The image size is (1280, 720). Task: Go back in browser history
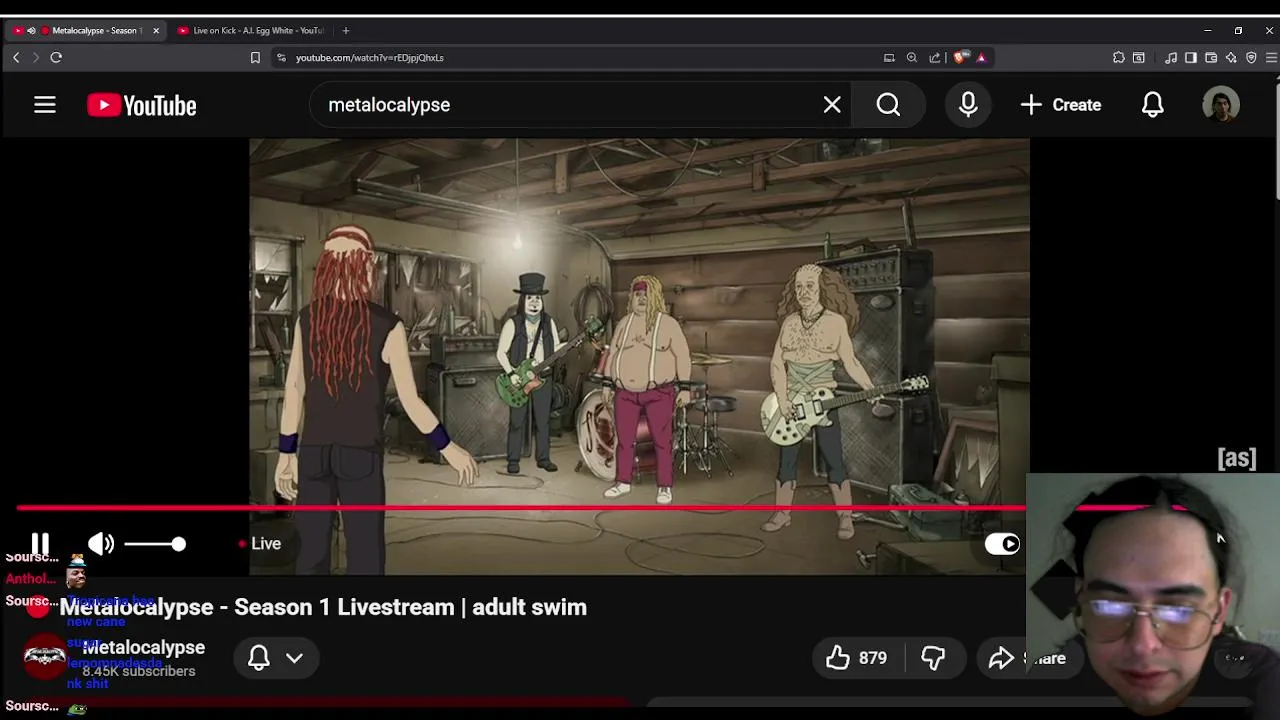click(x=16, y=58)
